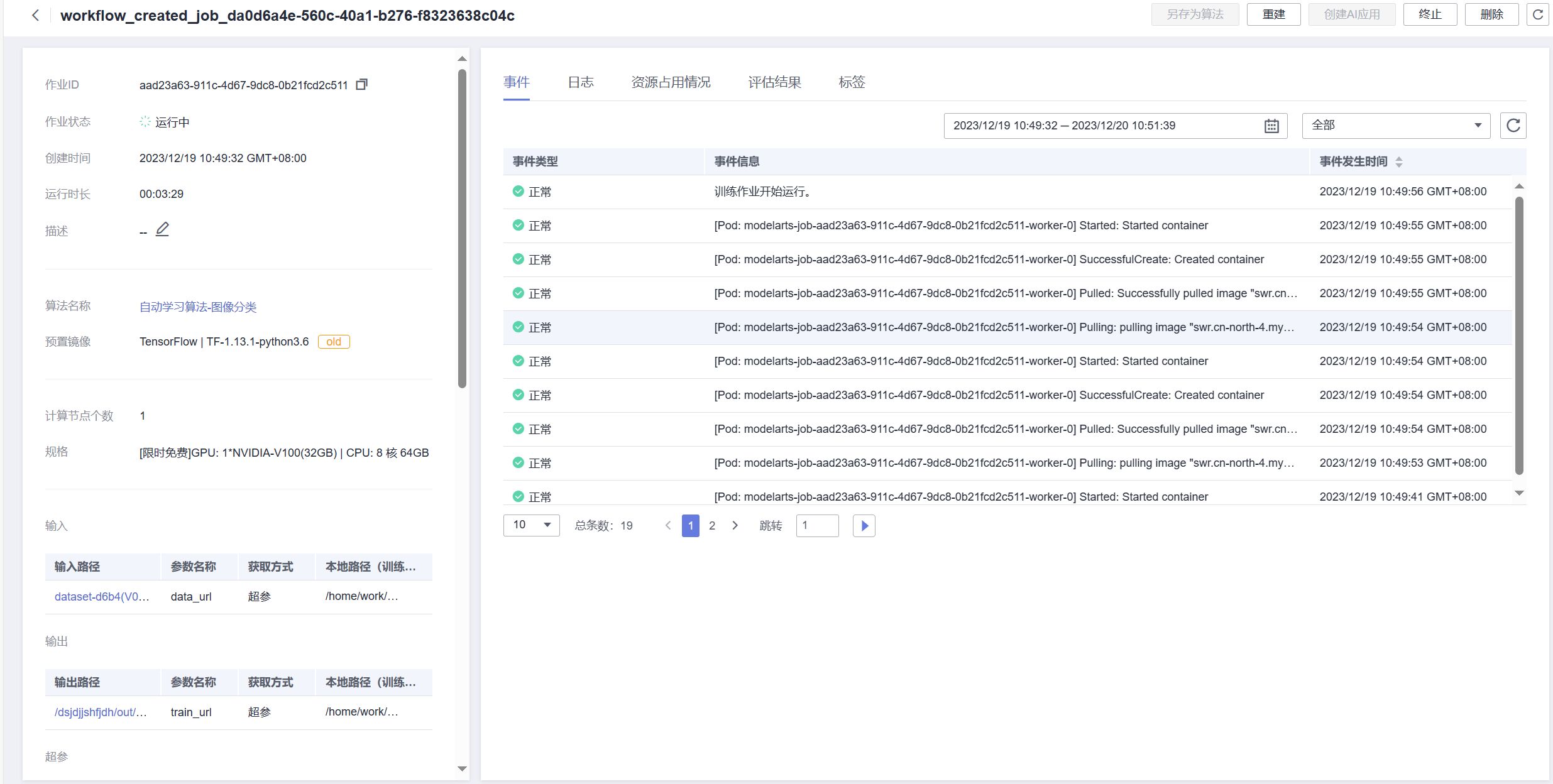Open the 自动学习算法-图像分类 algorithm link
Image resolution: width=1553 pixels, height=784 pixels.
(x=198, y=307)
